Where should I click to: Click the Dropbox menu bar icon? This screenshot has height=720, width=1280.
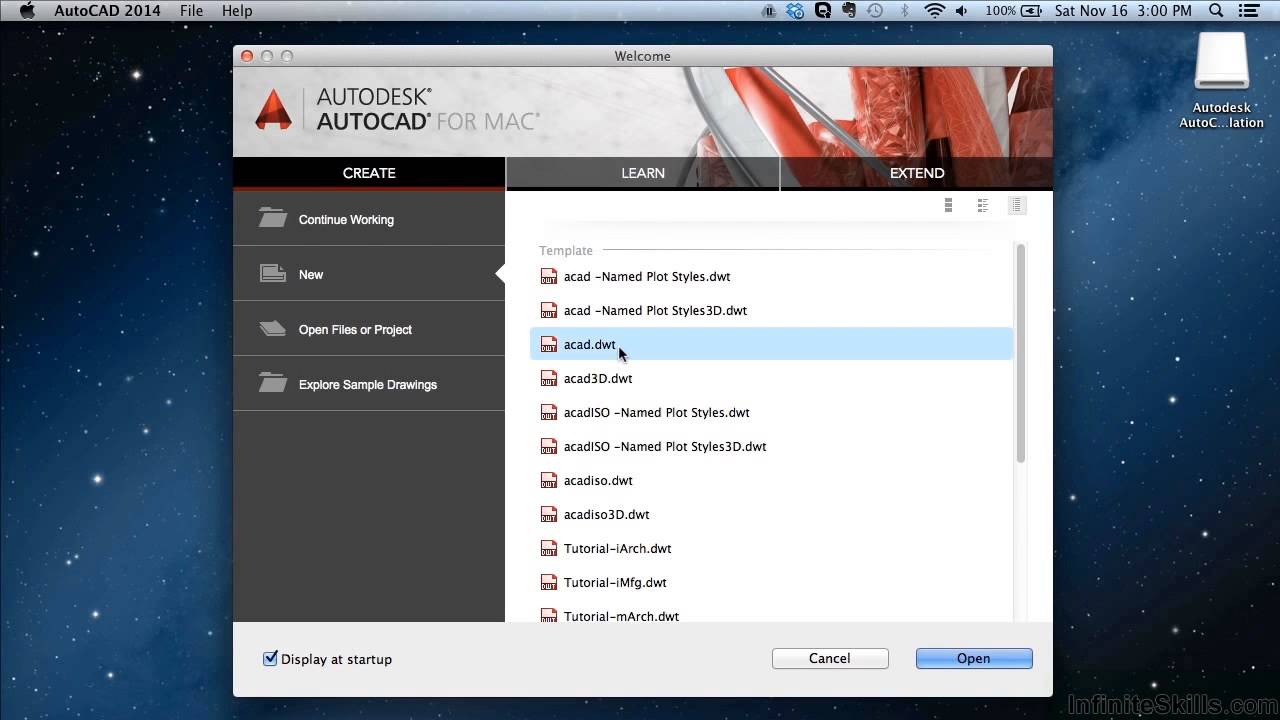(795, 11)
